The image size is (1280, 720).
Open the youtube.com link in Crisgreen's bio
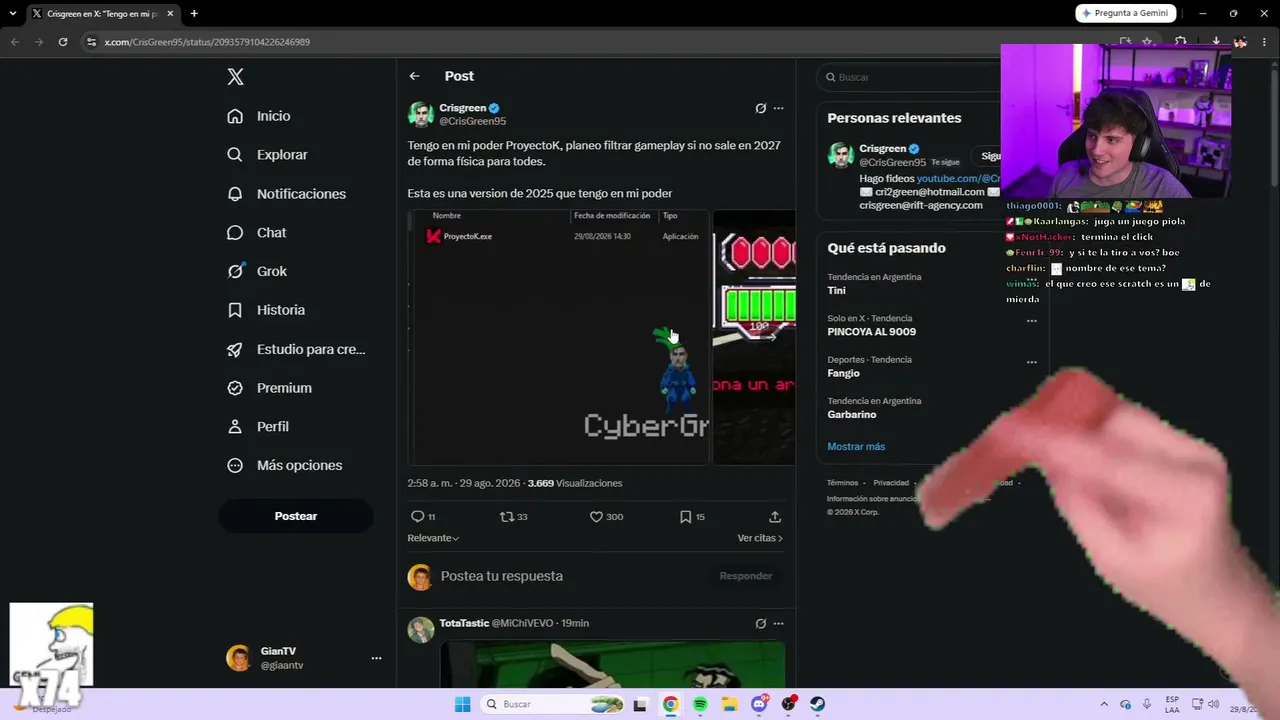[x=958, y=179]
